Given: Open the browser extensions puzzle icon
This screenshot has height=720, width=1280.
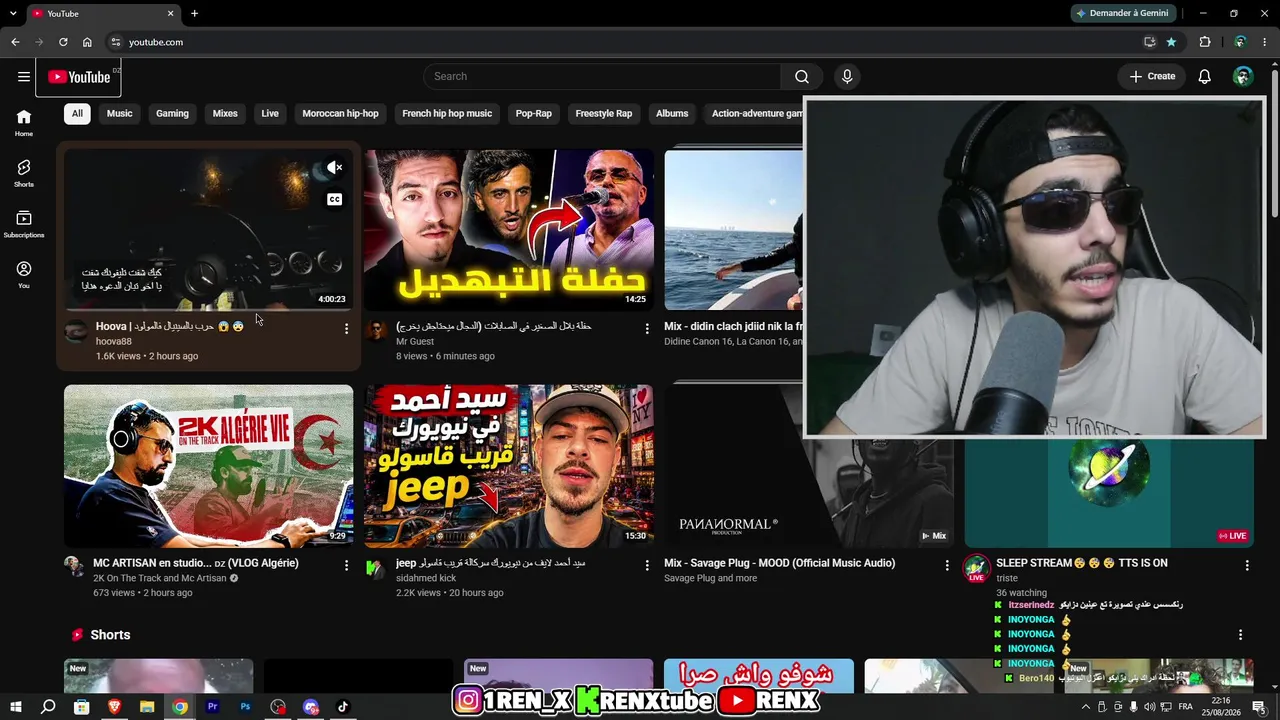Looking at the screenshot, I should [x=1205, y=42].
